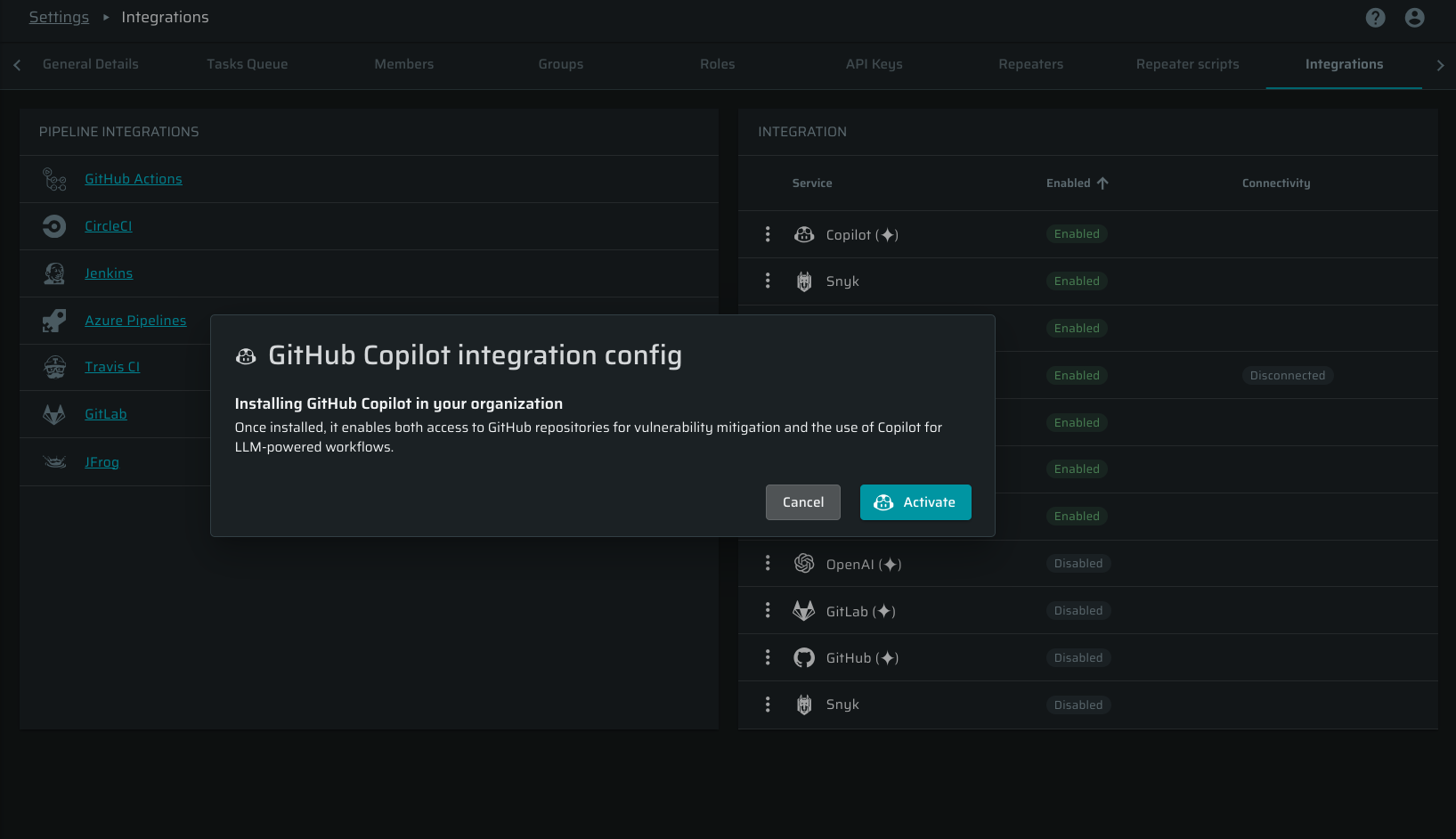Image resolution: width=1456 pixels, height=839 pixels.
Task: Click the GitHub service name in the table
Action: [x=862, y=658]
